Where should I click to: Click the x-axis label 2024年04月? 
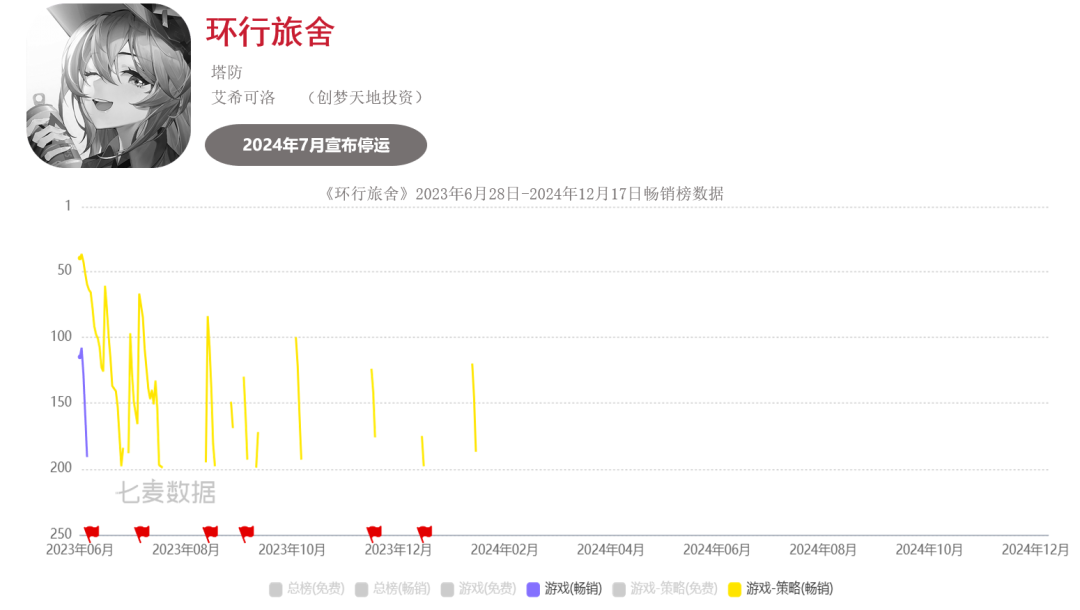[610, 549]
